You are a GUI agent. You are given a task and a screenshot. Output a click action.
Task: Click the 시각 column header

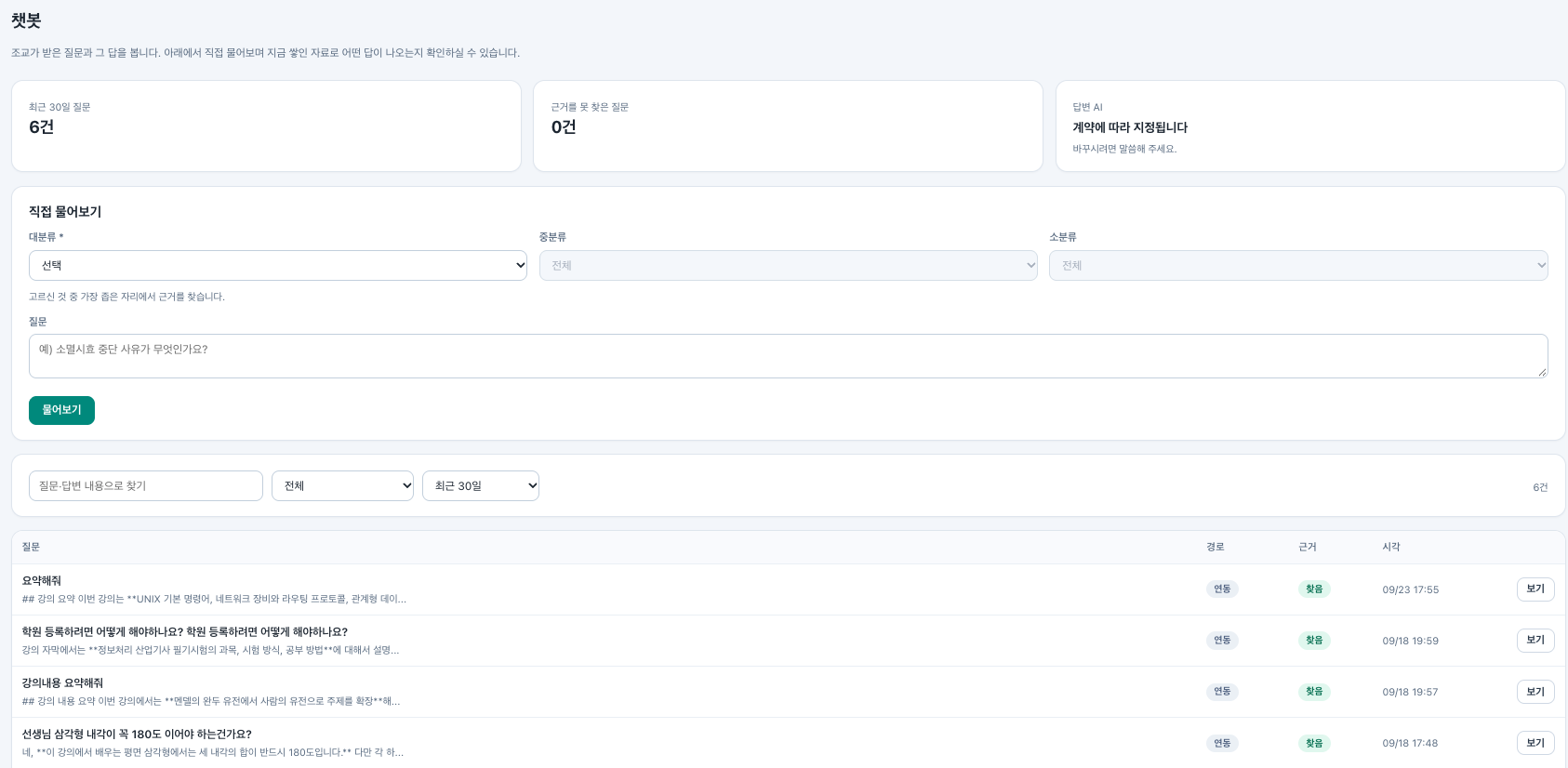(x=1391, y=547)
